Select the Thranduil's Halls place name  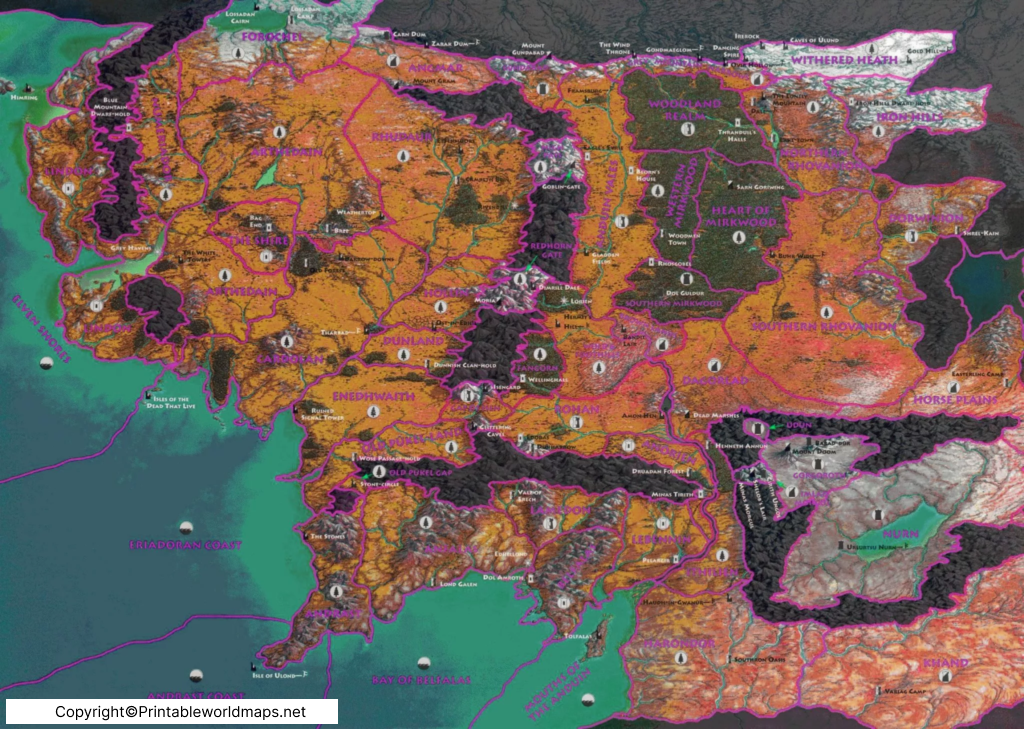(737, 135)
